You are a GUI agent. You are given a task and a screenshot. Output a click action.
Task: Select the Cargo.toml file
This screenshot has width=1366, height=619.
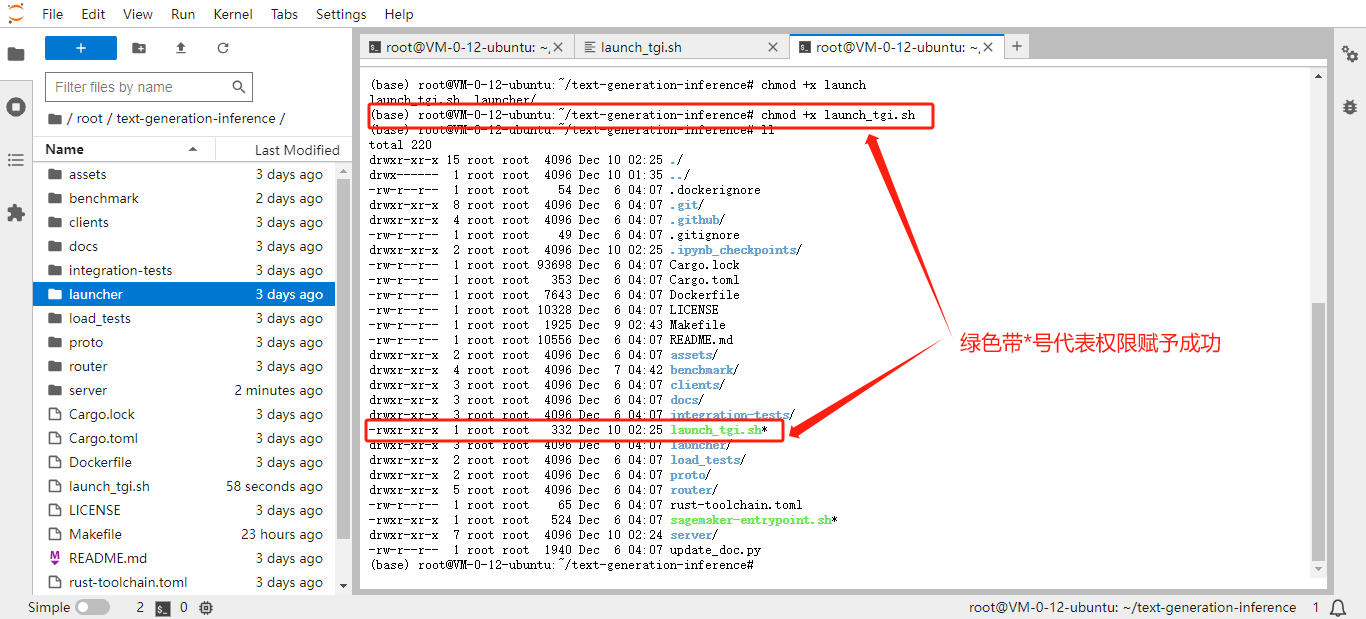184,438
